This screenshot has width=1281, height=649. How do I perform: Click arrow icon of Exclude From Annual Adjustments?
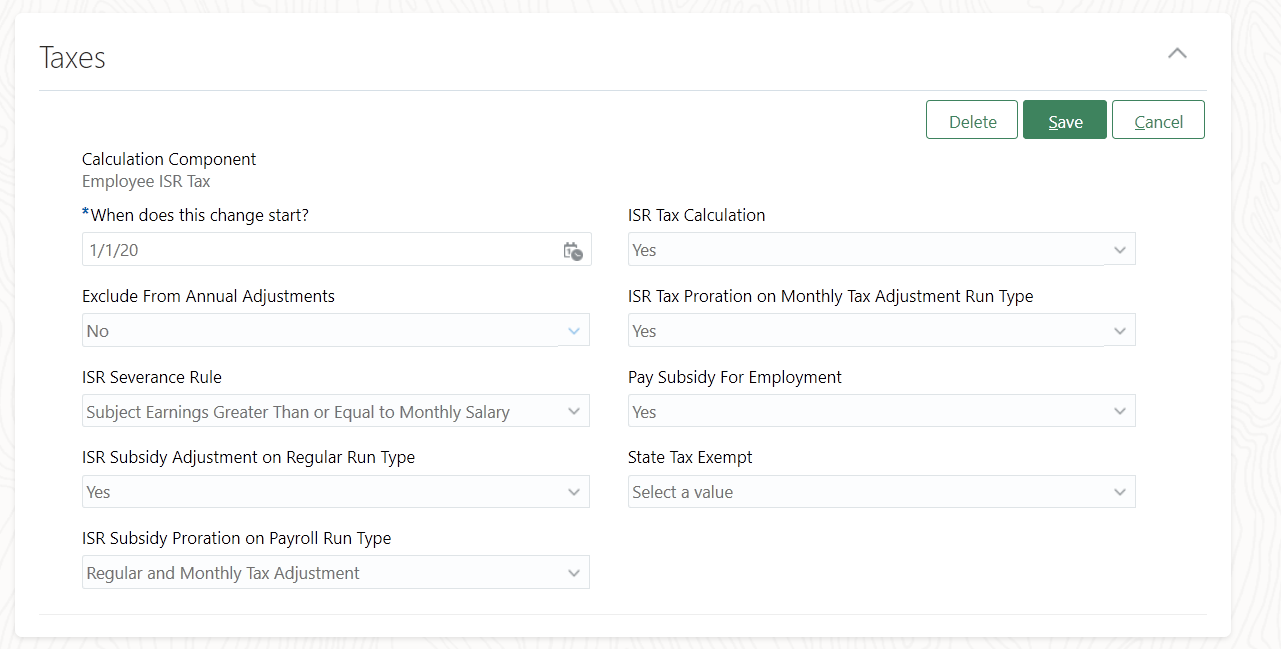pyautogui.click(x=574, y=331)
